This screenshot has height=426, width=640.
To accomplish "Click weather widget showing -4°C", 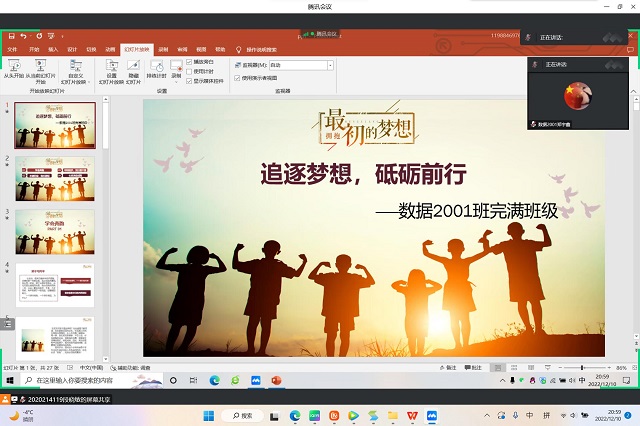I will (x=22, y=416).
